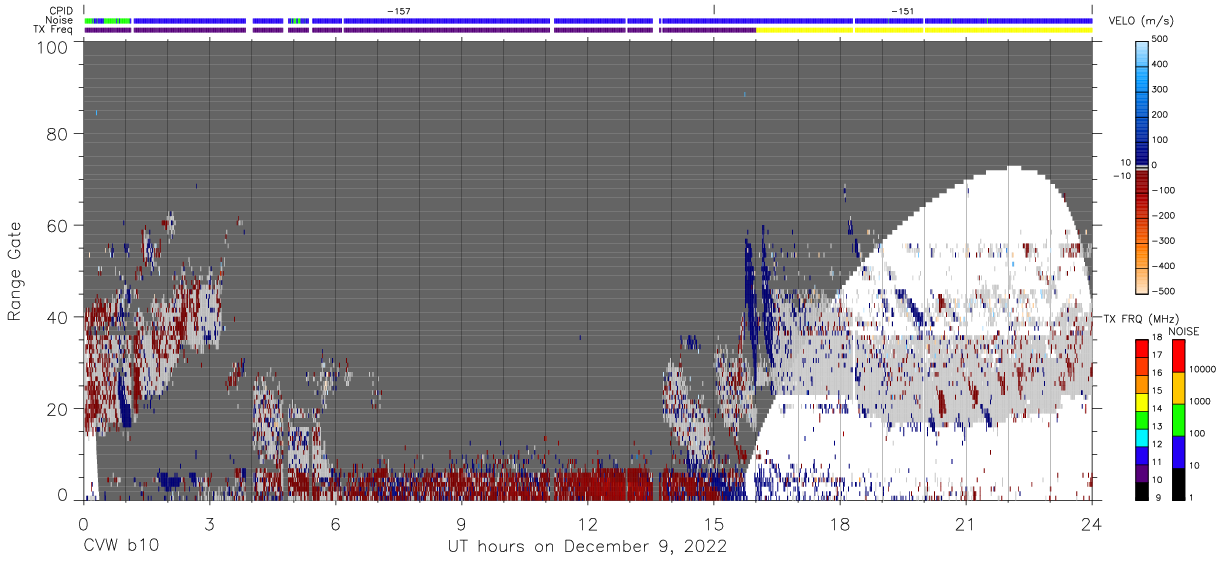The height and width of the screenshot is (567, 1228).
Task: Click the '9' TX frequency legend tick
Action: (1156, 498)
